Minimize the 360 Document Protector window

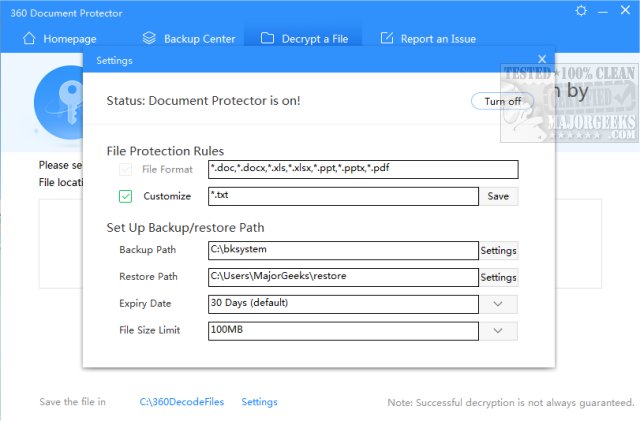[603, 10]
